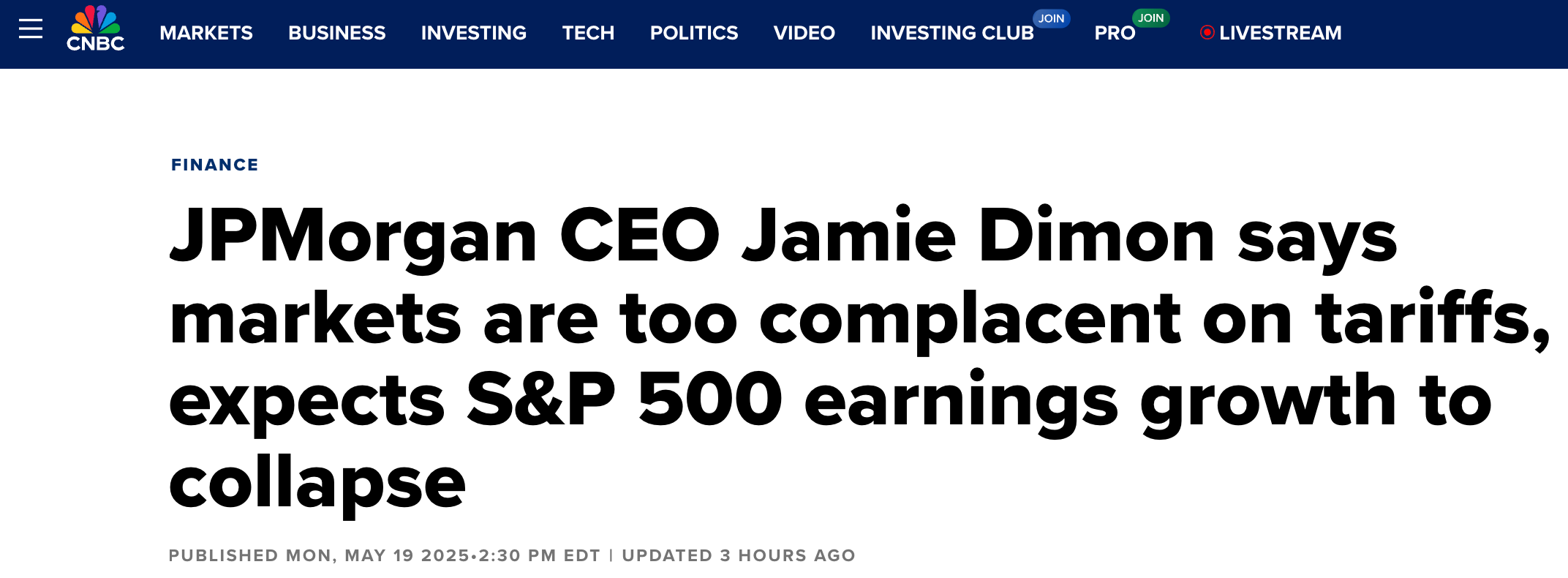Image resolution: width=1568 pixels, height=578 pixels.
Task: Click the 'Updated 3 hours ago' text
Action: click(739, 555)
